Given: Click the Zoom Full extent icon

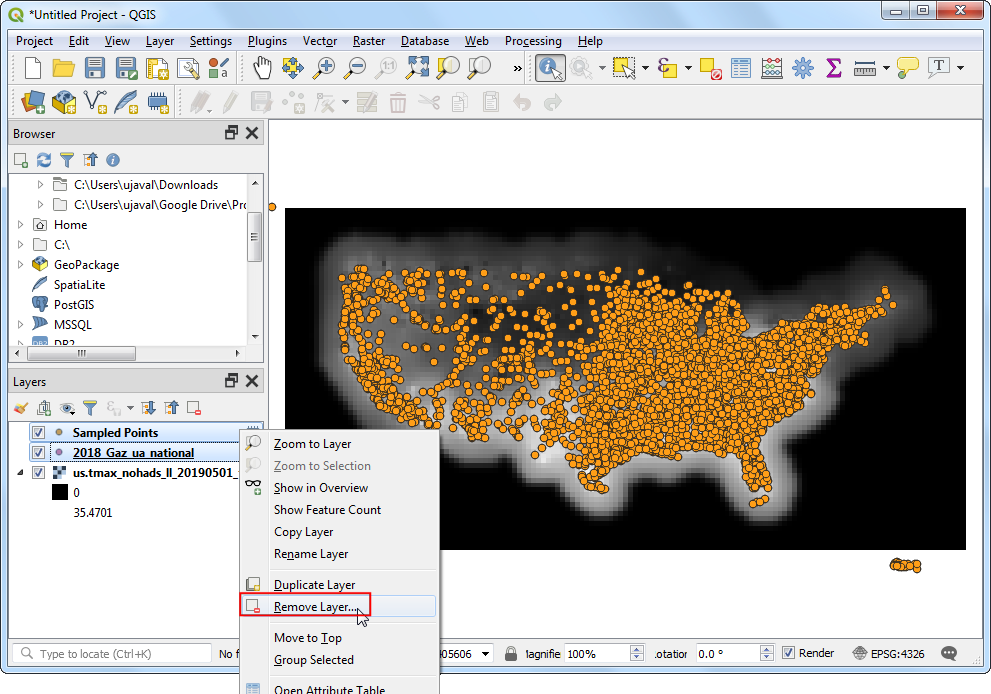Looking at the screenshot, I should [x=418, y=68].
